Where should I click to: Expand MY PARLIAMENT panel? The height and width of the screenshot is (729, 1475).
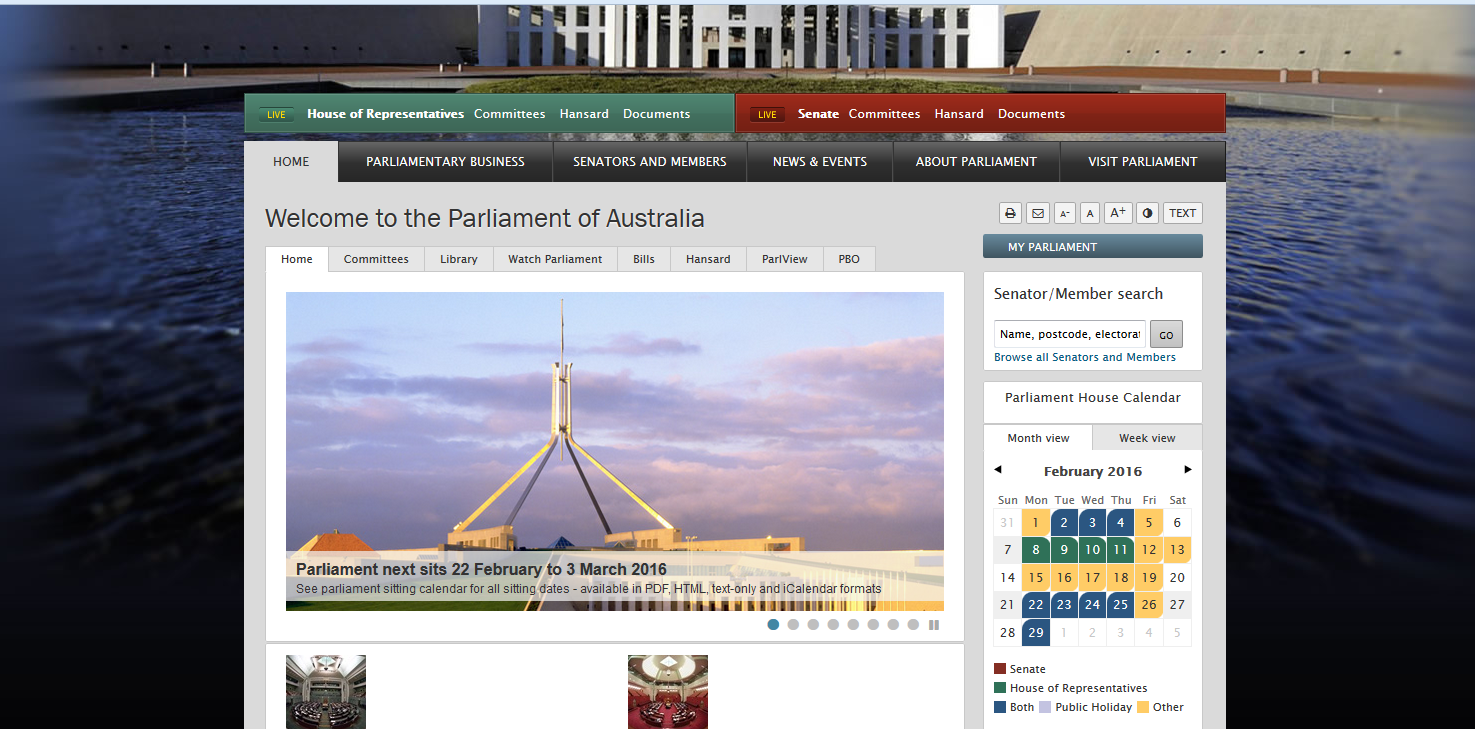point(1093,247)
